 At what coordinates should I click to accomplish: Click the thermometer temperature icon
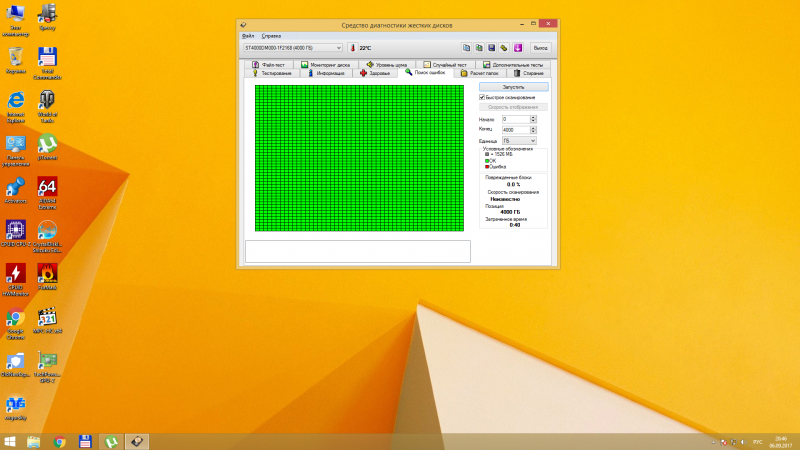[353, 48]
